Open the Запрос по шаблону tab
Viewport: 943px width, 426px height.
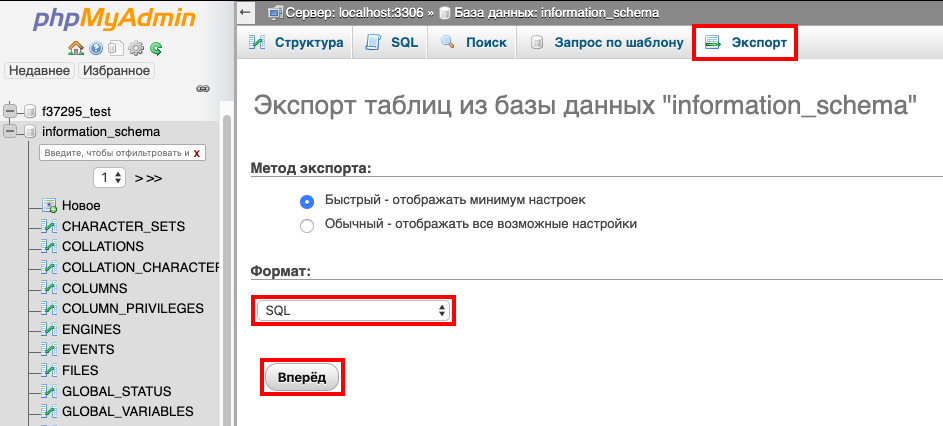tap(606, 43)
